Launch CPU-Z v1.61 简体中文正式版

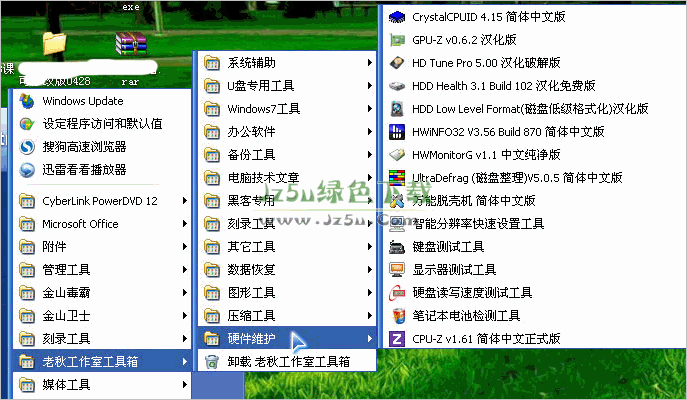point(486,339)
